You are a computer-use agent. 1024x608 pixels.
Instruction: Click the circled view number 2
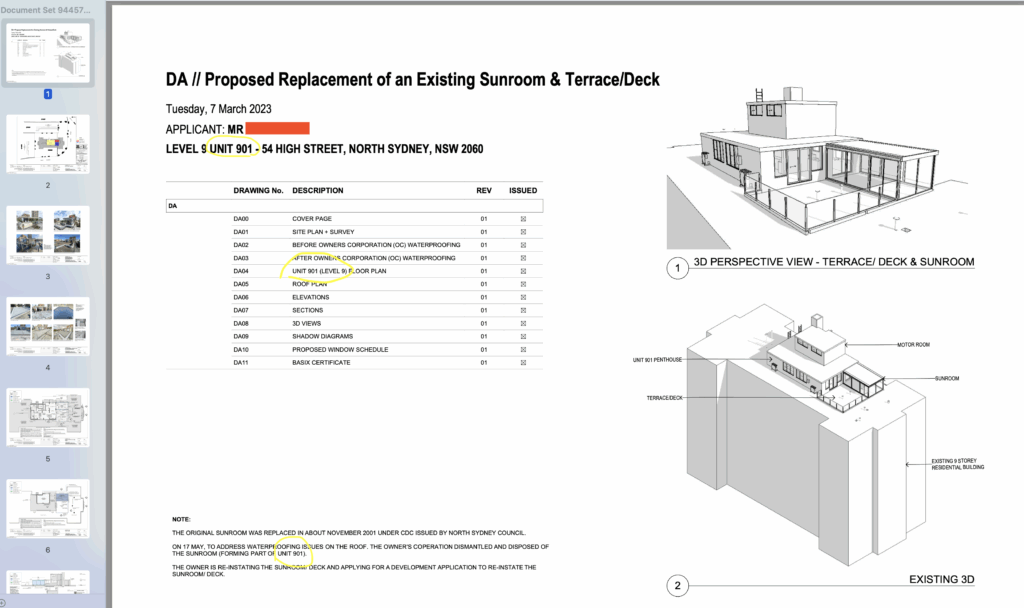pyautogui.click(x=677, y=585)
